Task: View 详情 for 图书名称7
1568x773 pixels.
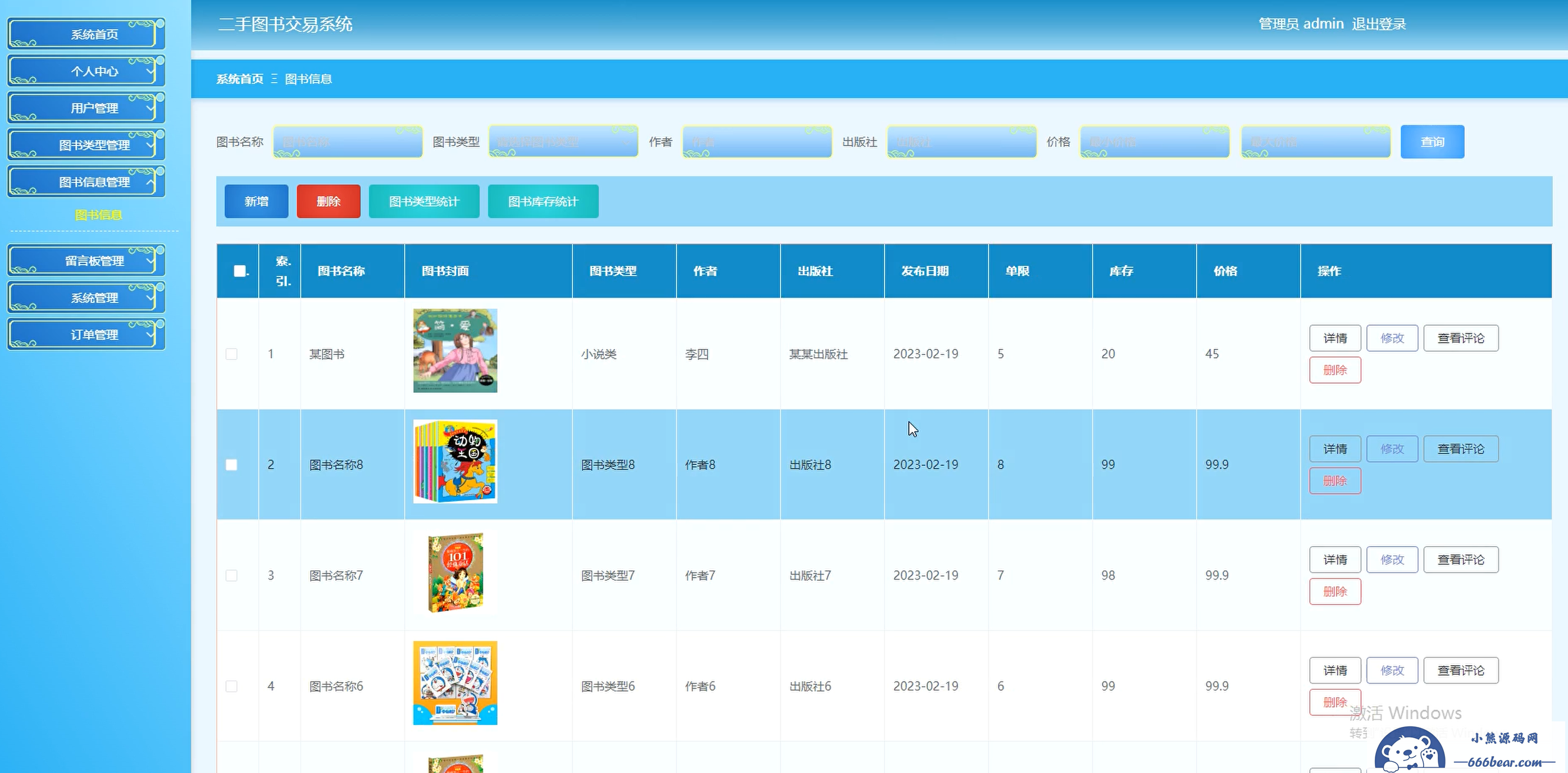Action: pyautogui.click(x=1335, y=560)
